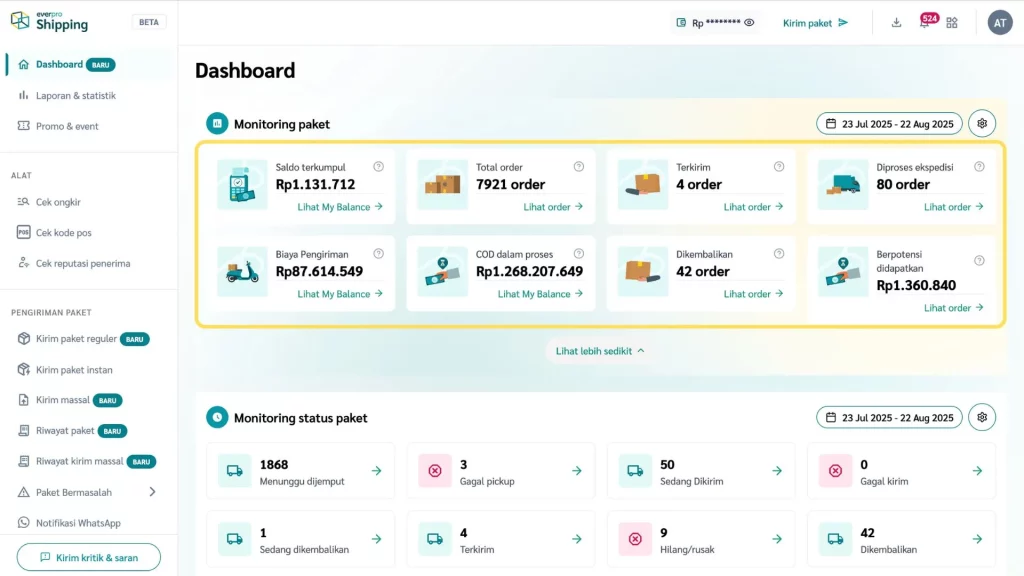Click help icon beside Saldo terkumpul
1024x576 pixels.
tap(378, 167)
